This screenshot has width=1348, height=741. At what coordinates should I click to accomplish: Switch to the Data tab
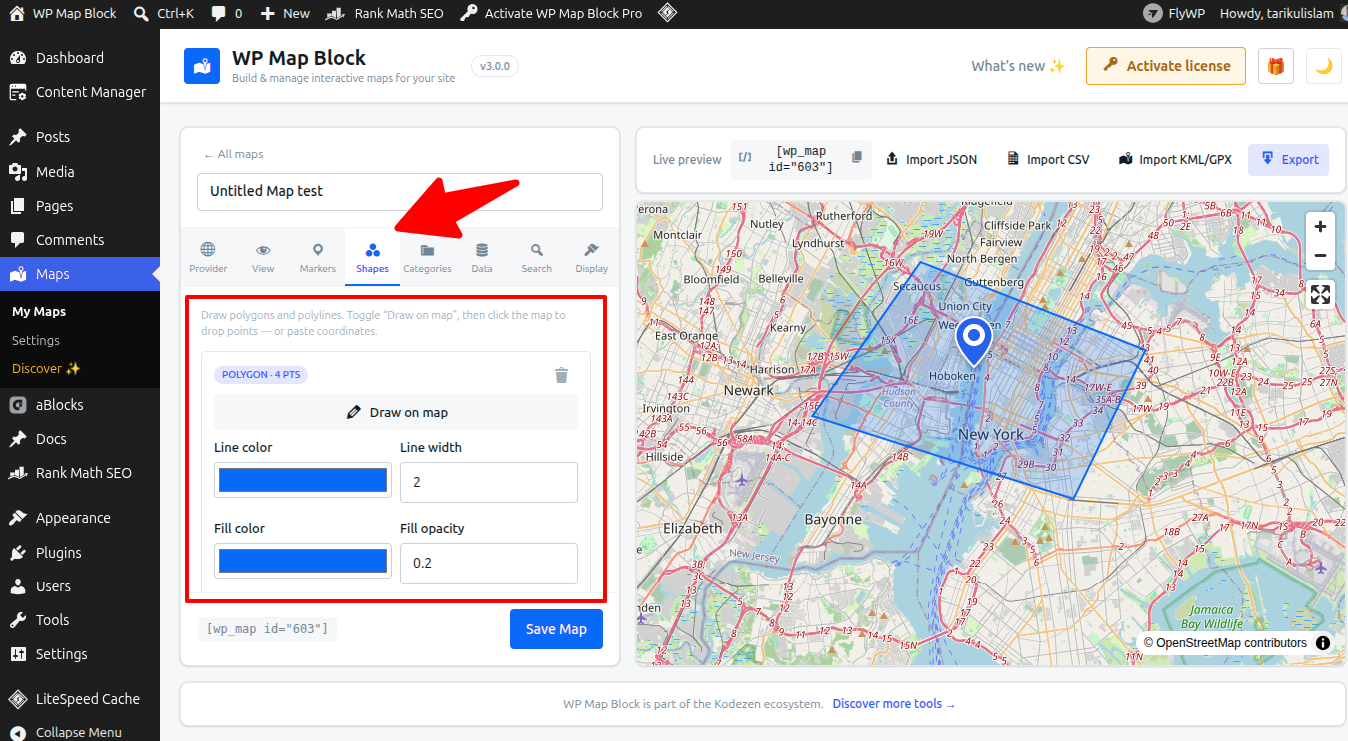482,257
